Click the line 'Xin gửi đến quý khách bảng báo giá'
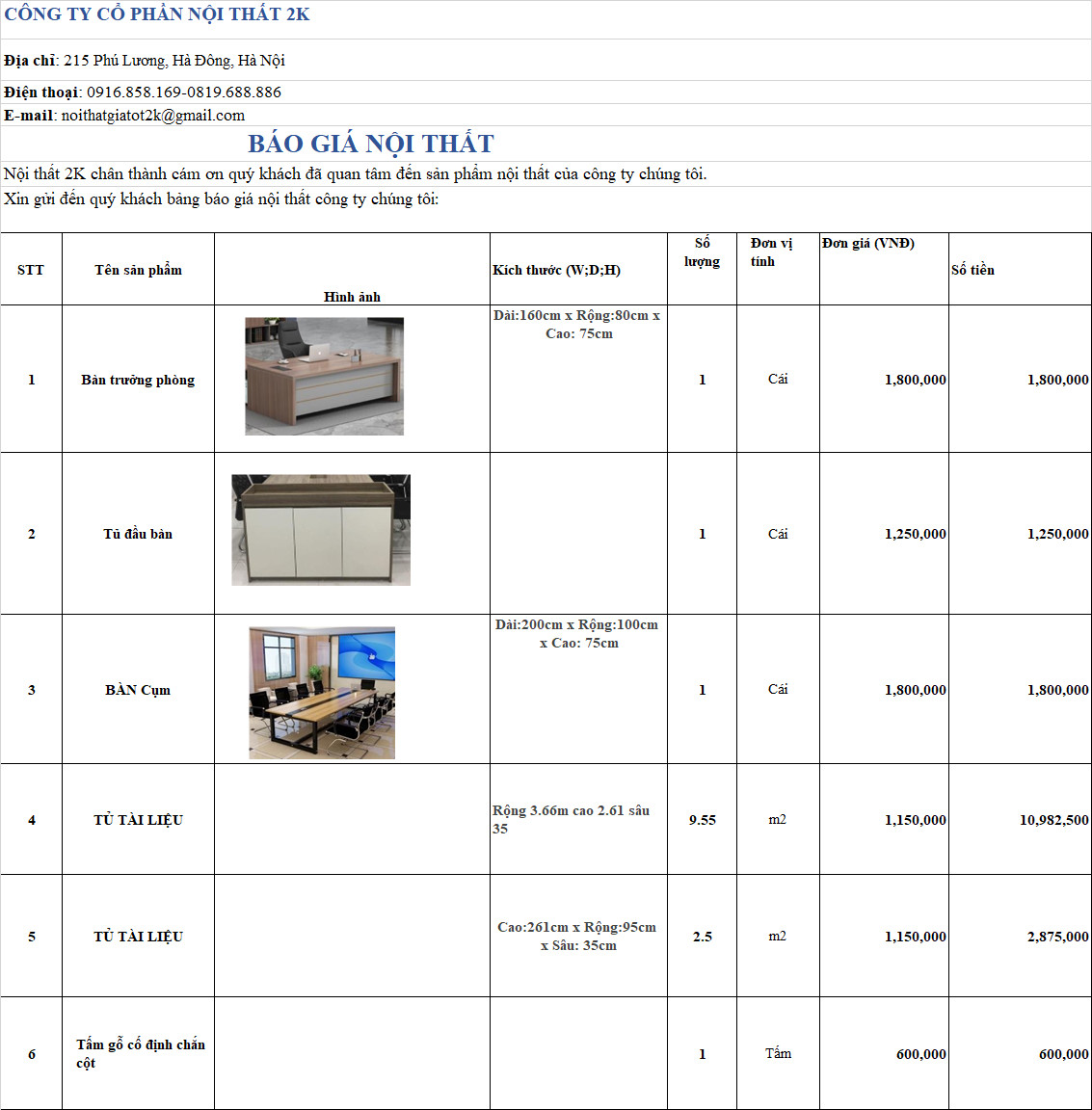 pos(221,198)
